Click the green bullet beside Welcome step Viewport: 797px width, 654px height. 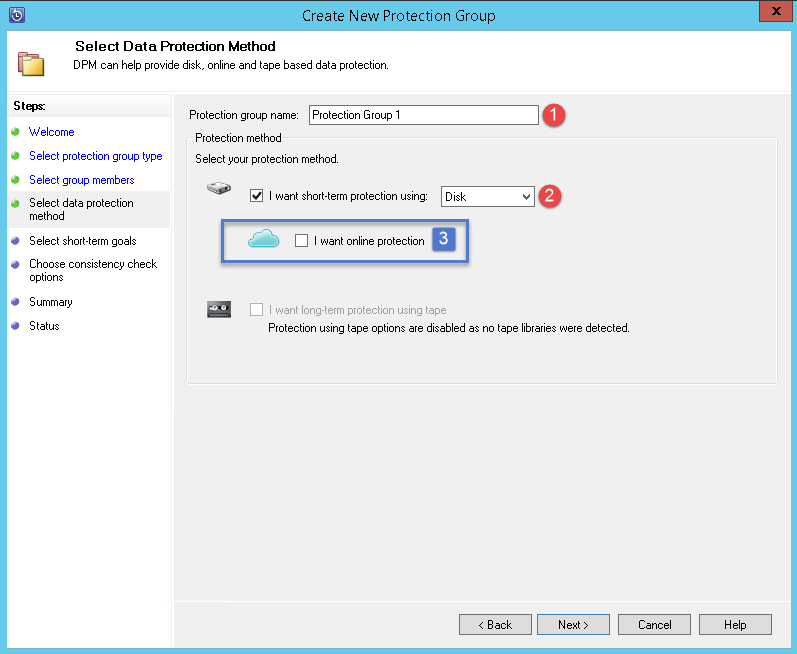[x=15, y=132]
